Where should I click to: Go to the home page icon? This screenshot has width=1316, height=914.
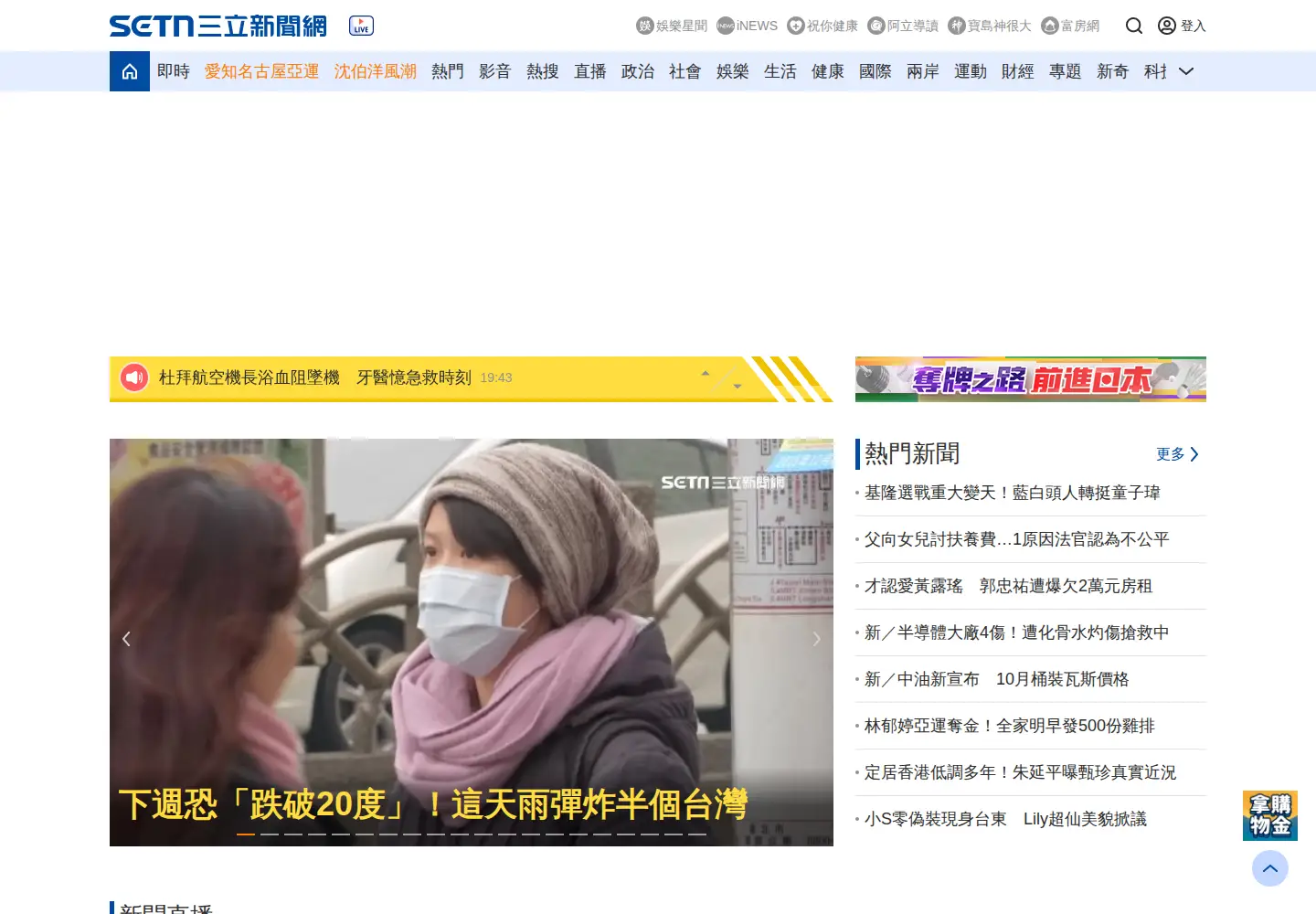point(130,71)
